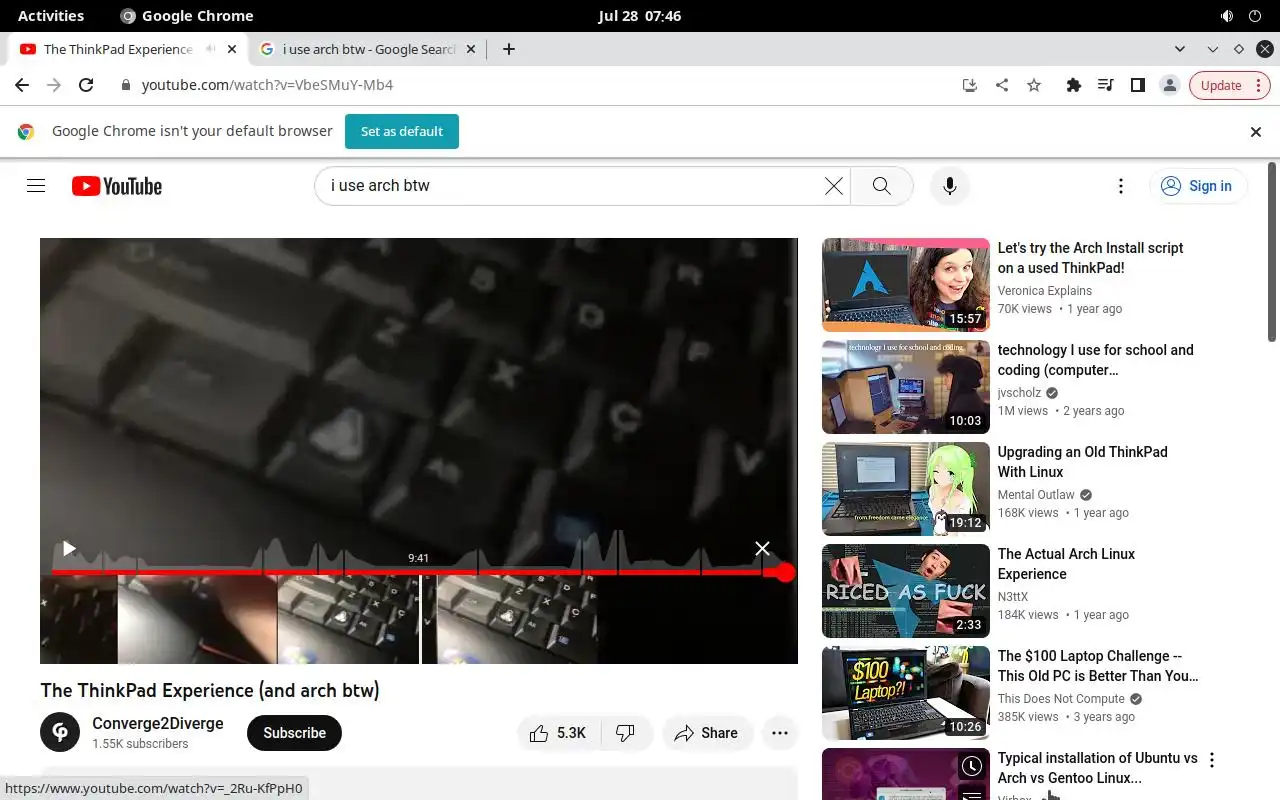Open more actions menu under video
This screenshot has width=1280, height=800.
(x=780, y=733)
